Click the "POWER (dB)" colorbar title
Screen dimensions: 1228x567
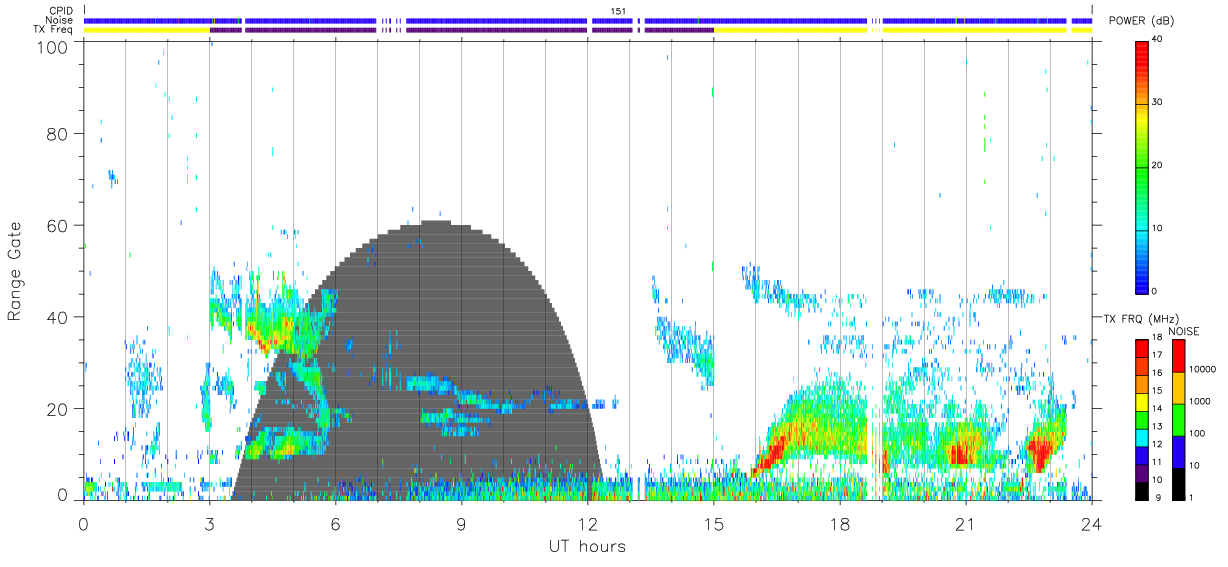point(1141,21)
